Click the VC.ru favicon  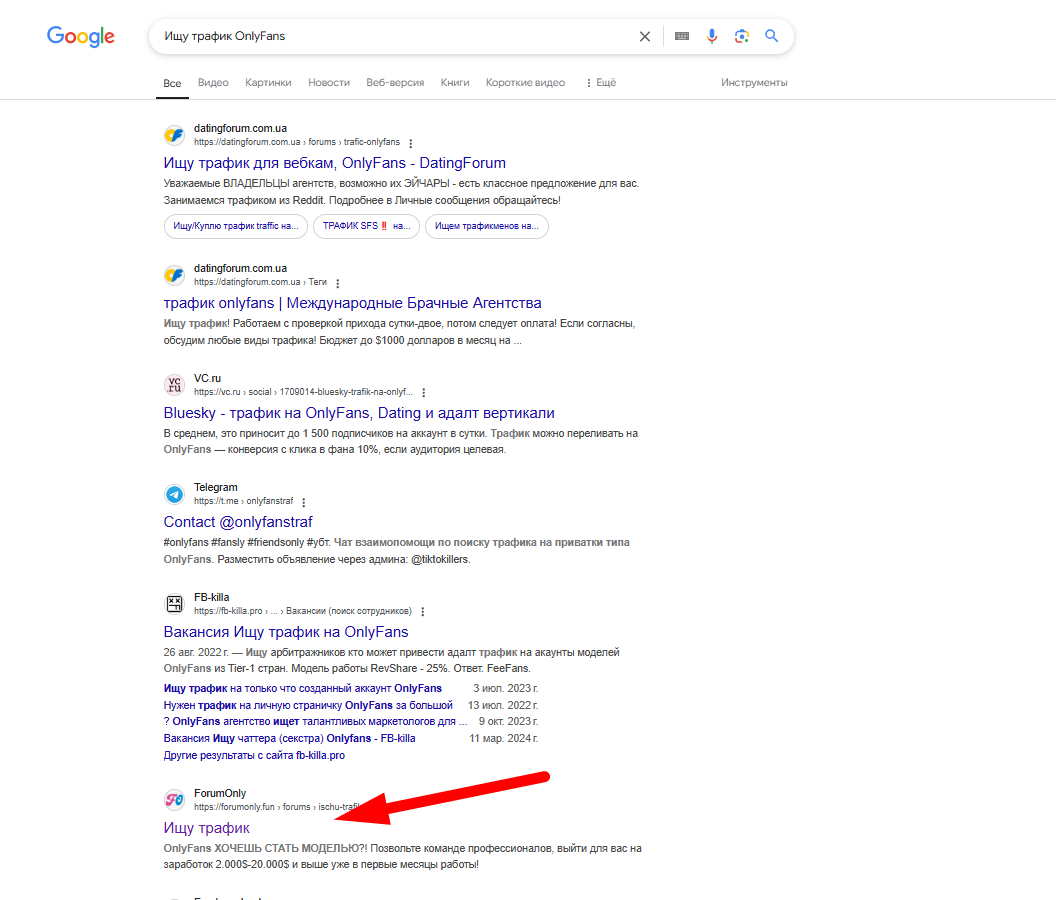(174, 385)
